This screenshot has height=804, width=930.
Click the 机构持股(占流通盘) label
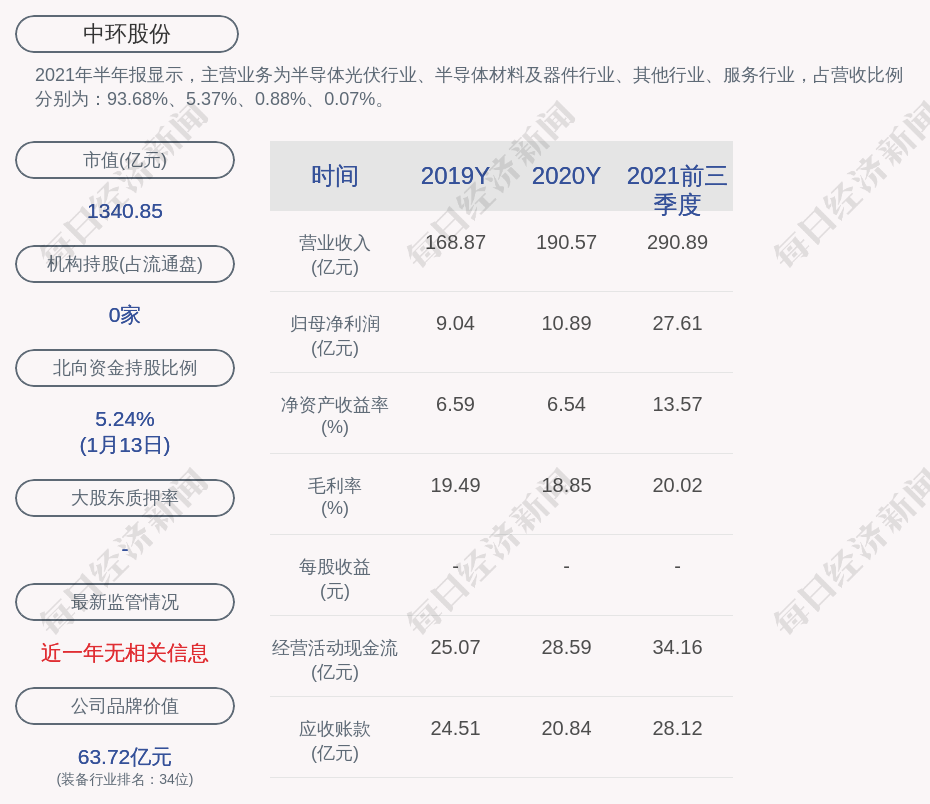(125, 264)
